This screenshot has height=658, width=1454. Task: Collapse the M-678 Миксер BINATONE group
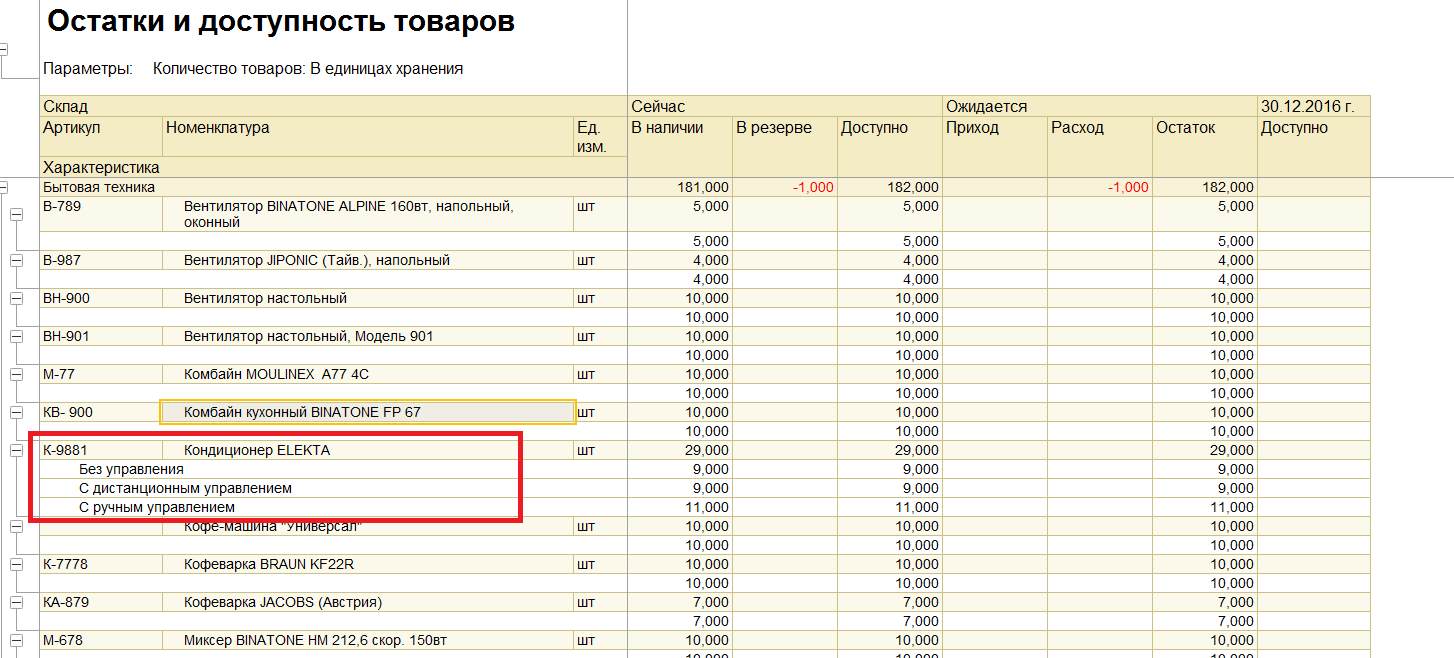coord(16,640)
